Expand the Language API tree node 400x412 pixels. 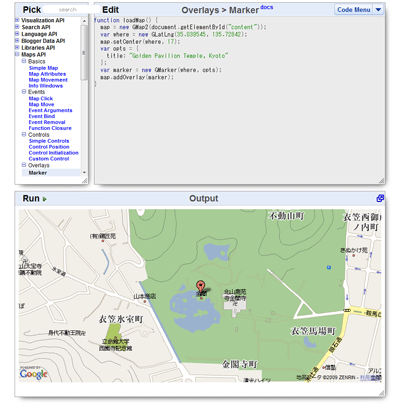pyautogui.click(x=17, y=34)
